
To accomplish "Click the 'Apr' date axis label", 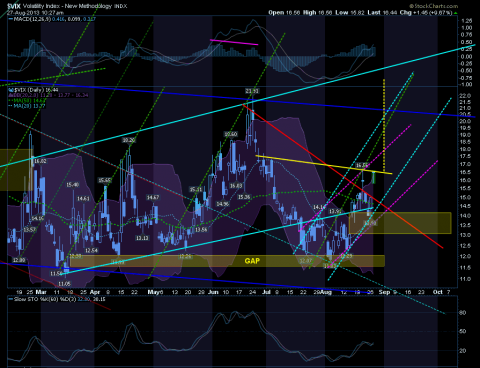I will coord(95,292).
